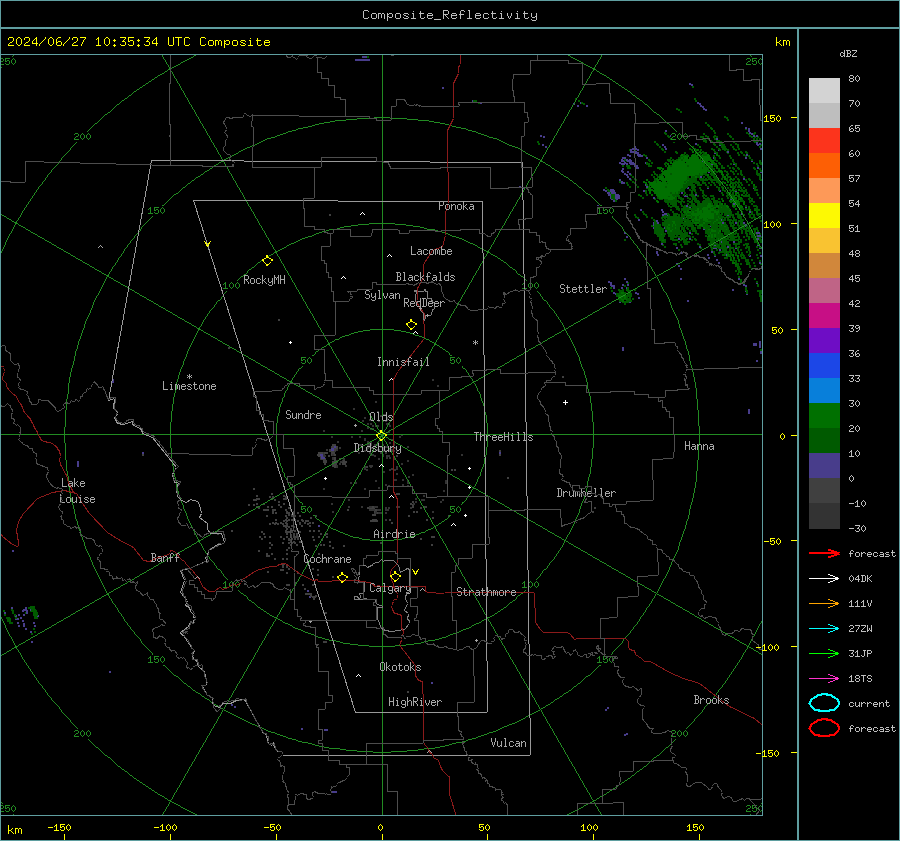This screenshot has width=900, height=841.
Task: Click the red swatch between 65 and 60
Action: pyautogui.click(x=824, y=141)
